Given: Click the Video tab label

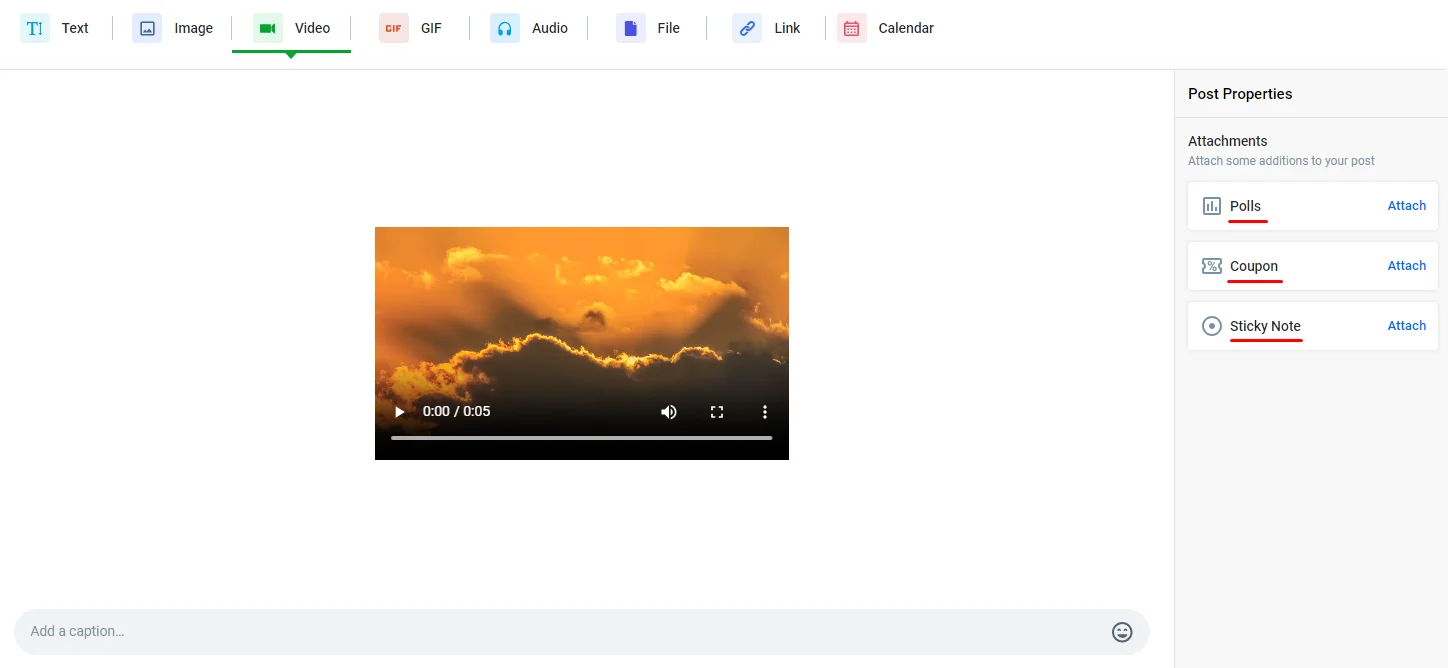Looking at the screenshot, I should point(312,28).
